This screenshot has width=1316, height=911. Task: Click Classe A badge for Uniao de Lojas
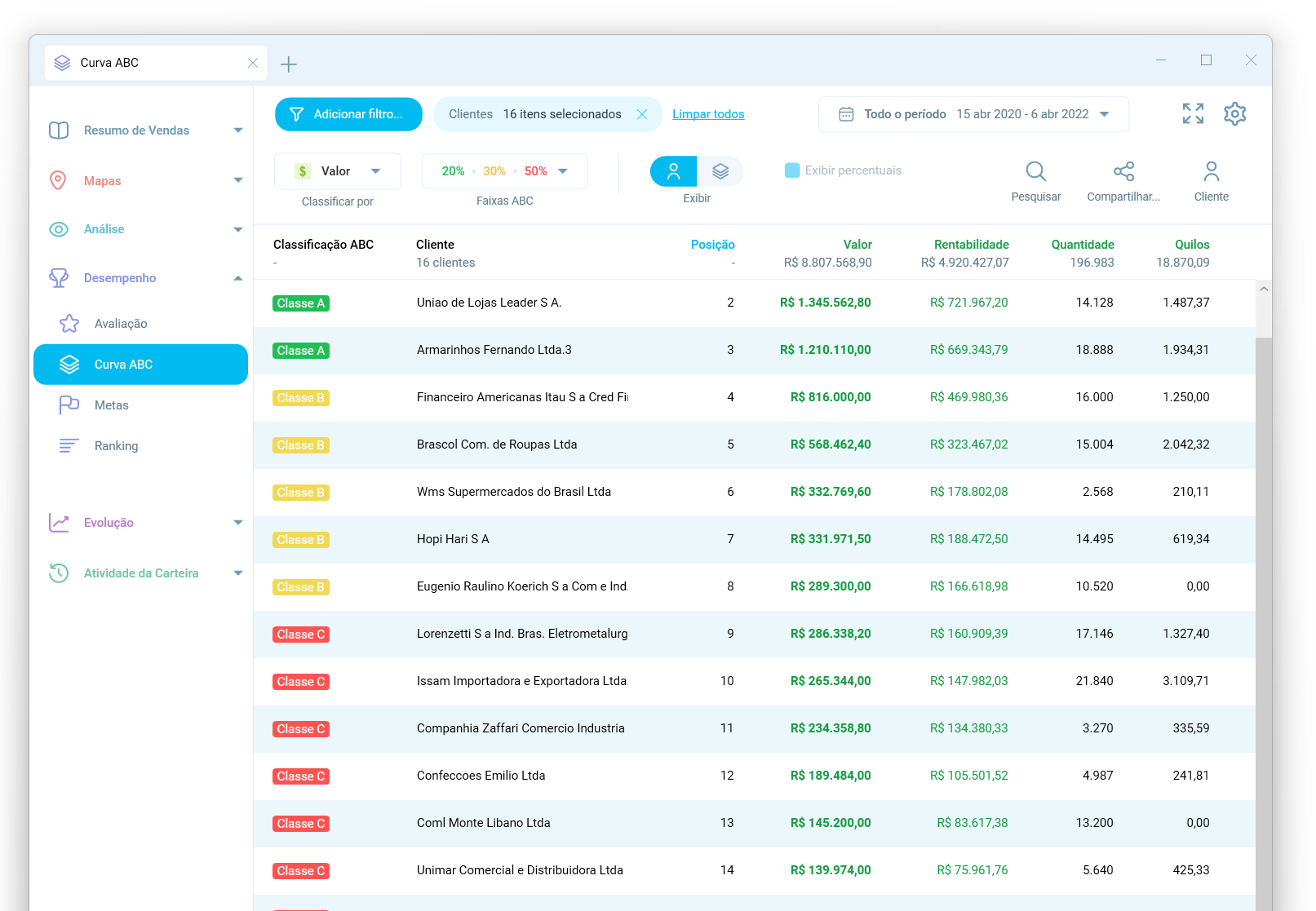click(301, 303)
